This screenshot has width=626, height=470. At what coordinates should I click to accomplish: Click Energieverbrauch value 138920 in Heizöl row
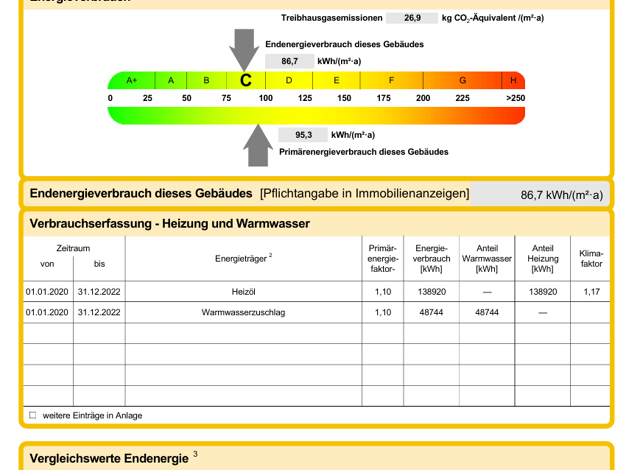431,292
